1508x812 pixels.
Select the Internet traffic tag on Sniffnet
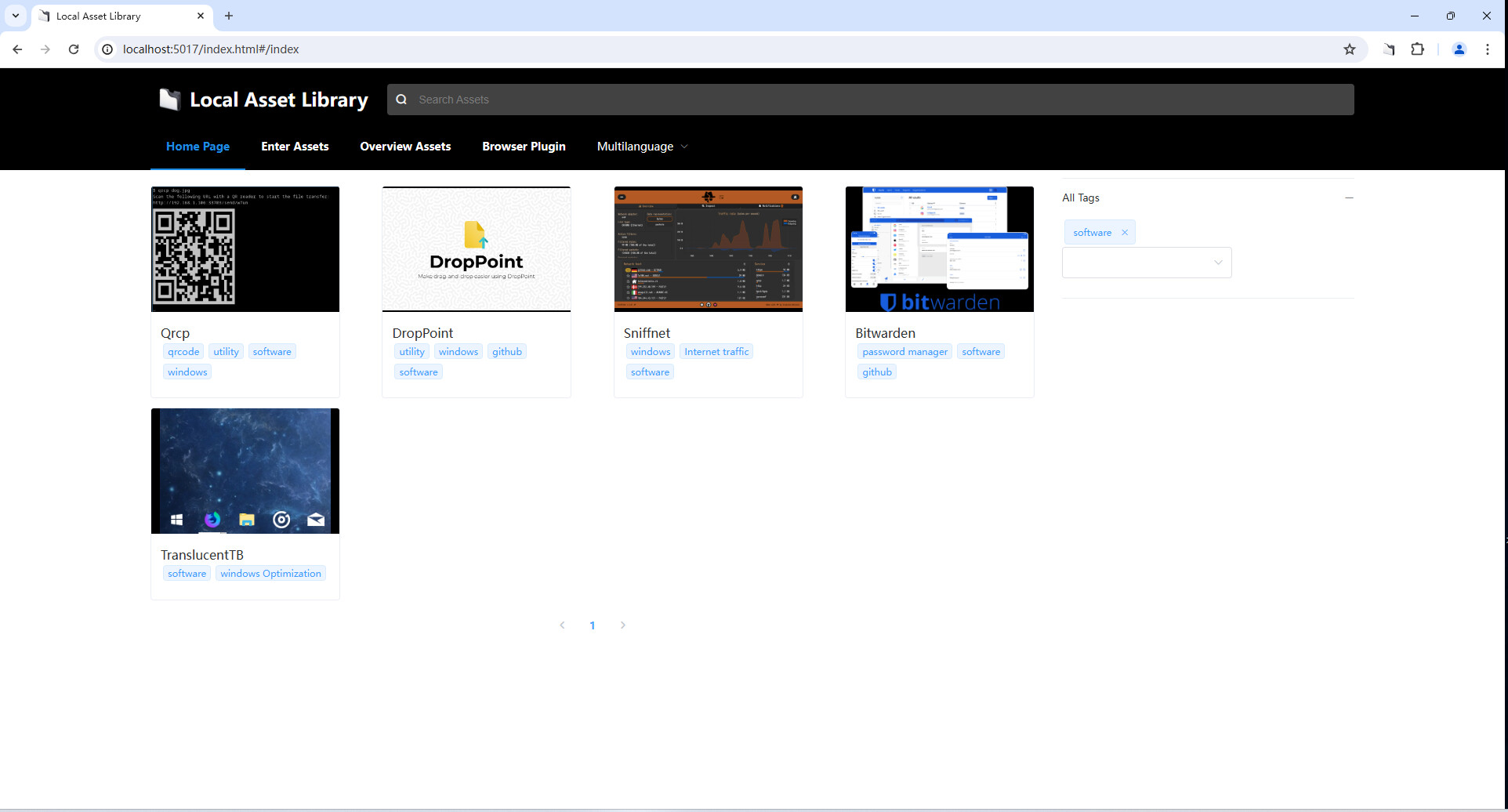tap(716, 351)
